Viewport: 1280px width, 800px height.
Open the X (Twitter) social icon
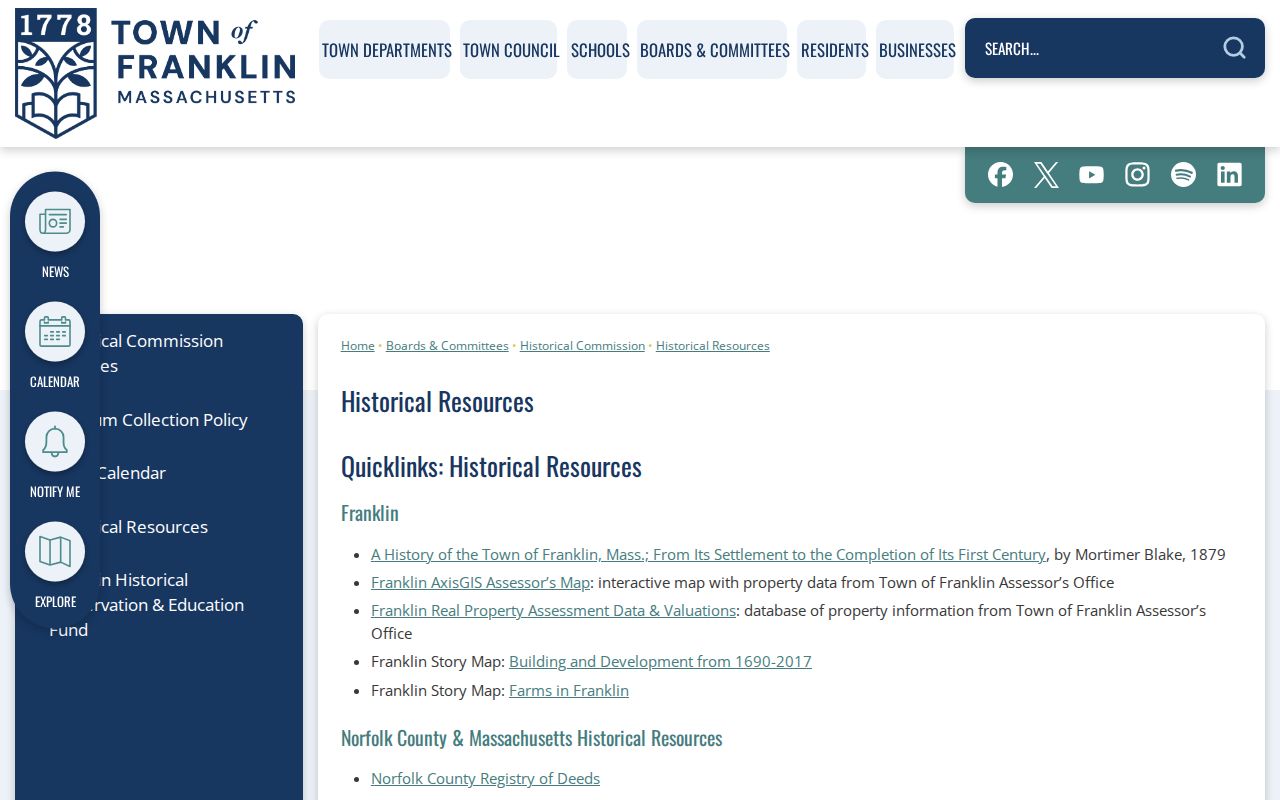(x=1046, y=175)
